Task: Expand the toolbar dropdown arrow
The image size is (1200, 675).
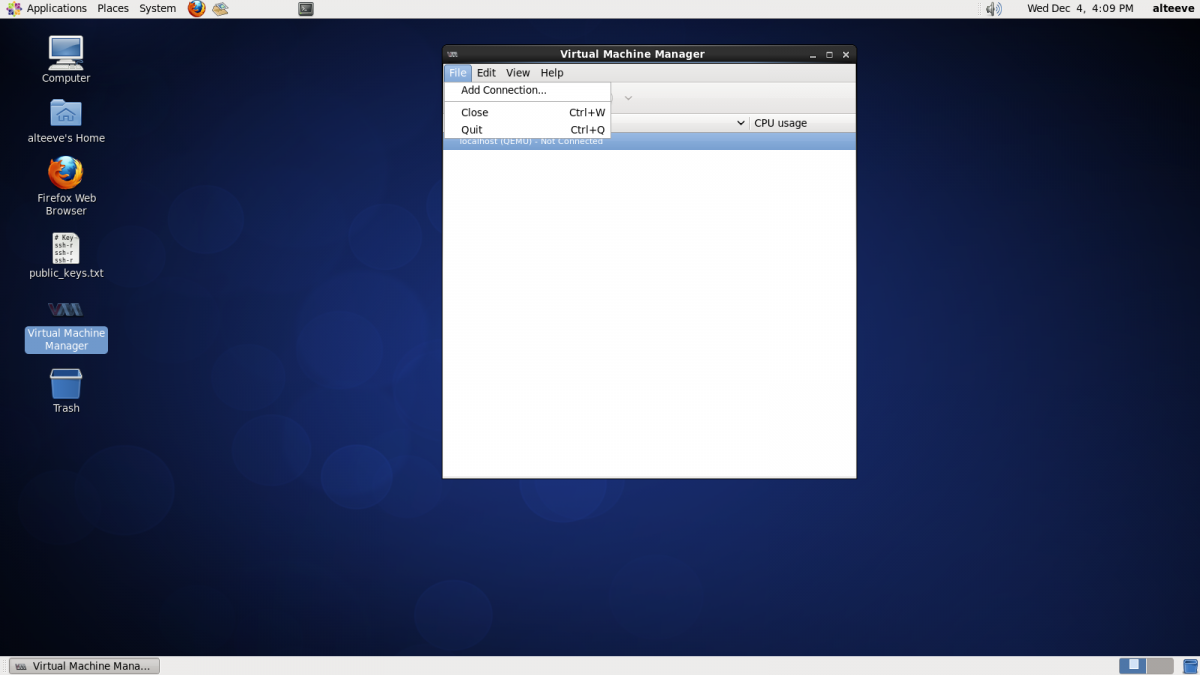Action: pyautogui.click(x=628, y=98)
